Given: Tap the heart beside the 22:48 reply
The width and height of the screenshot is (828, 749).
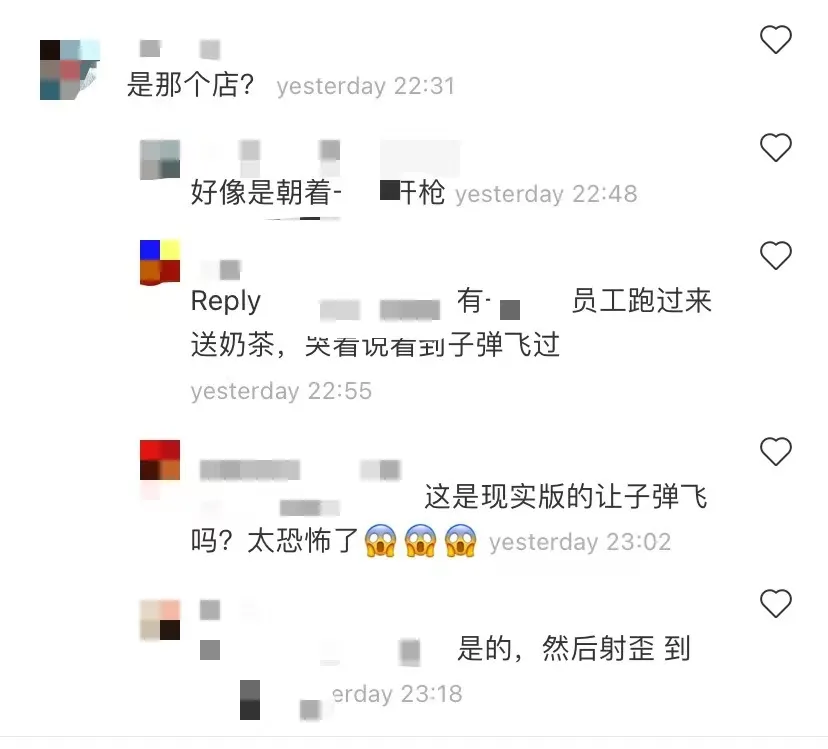Looking at the screenshot, I should click(x=776, y=147).
